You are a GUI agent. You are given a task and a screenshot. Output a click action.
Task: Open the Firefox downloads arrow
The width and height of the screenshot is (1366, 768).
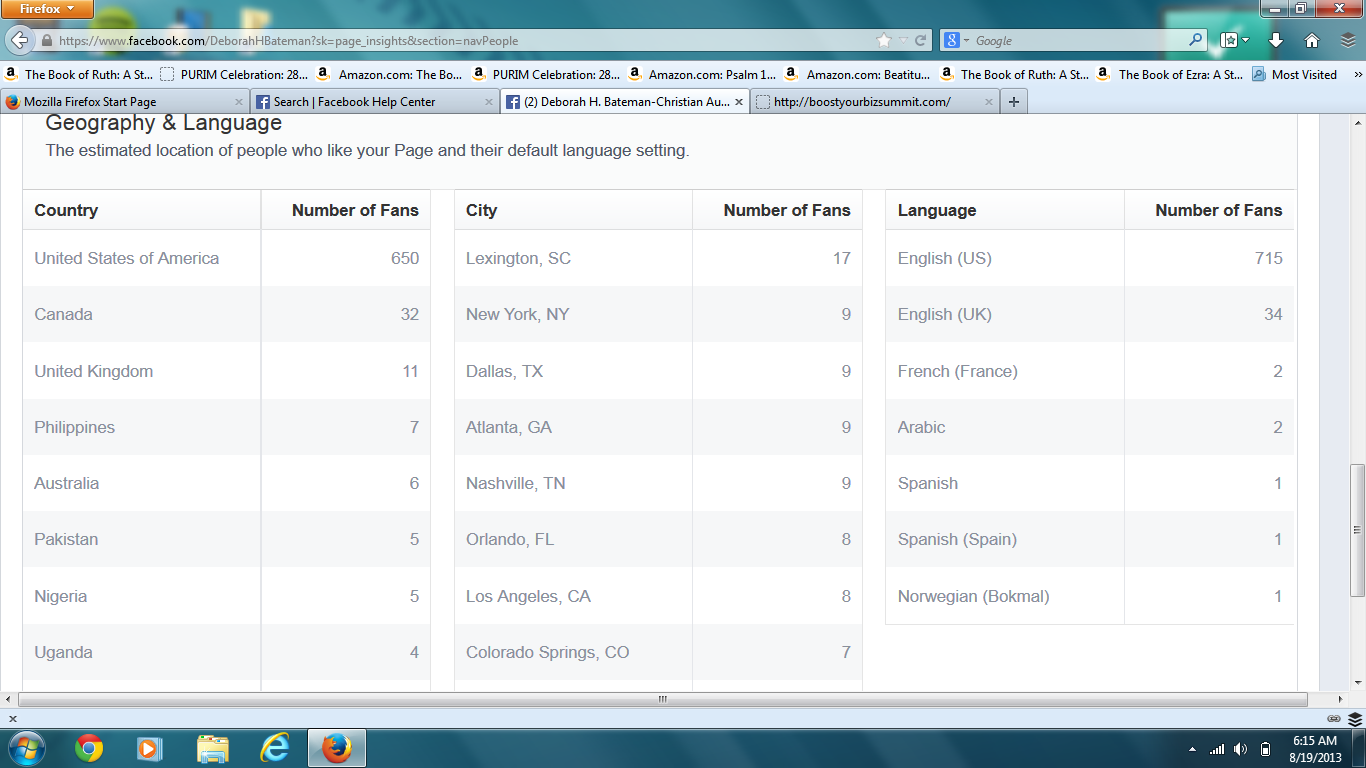1276,41
